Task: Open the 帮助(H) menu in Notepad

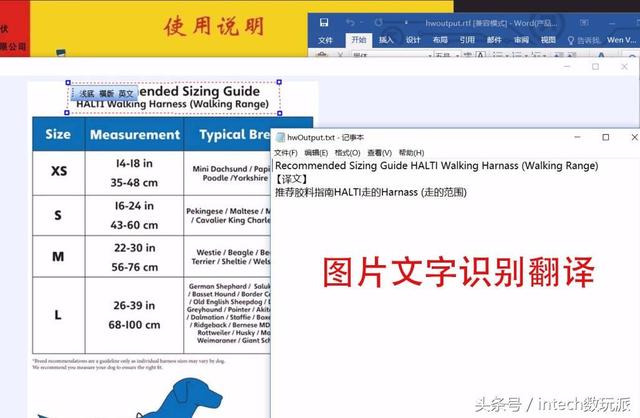Action: [x=411, y=153]
